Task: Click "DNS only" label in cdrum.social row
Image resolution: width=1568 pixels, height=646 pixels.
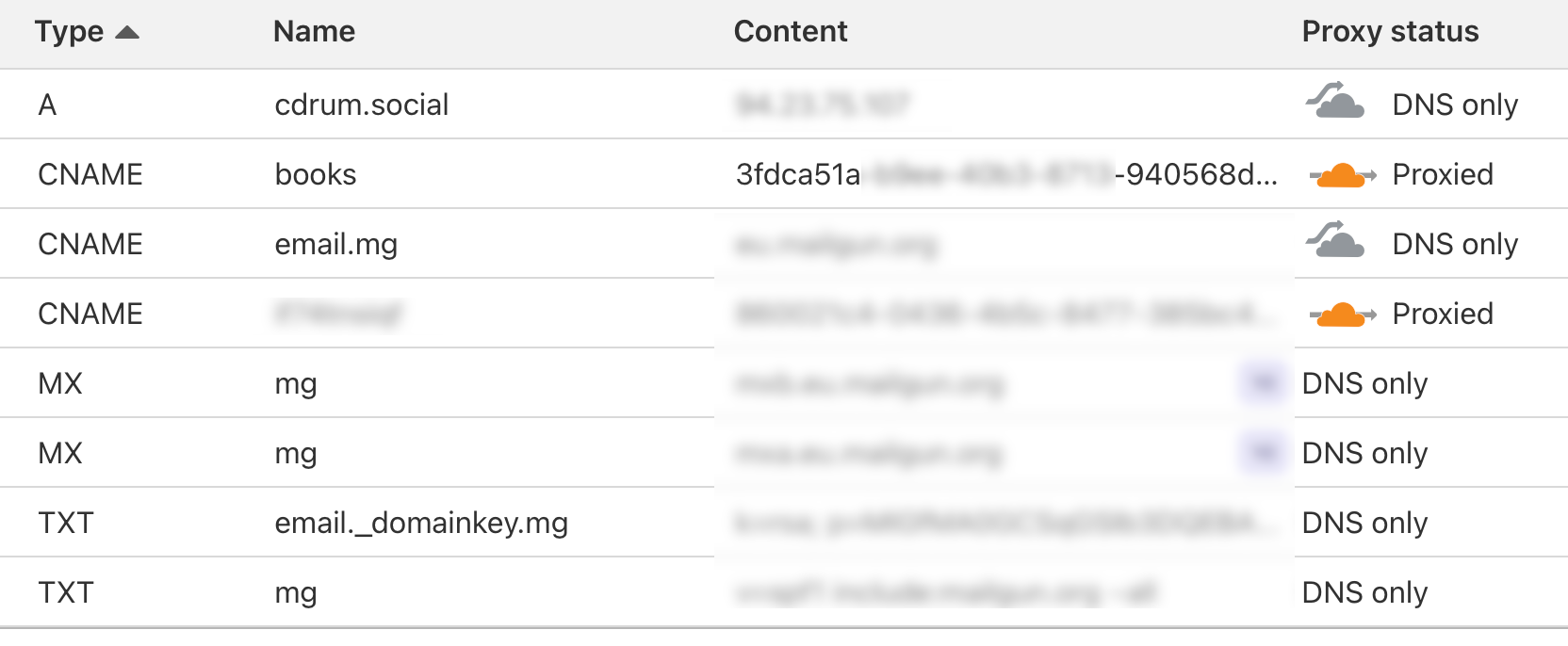Action: pyautogui.click(x=1455, y=105)
